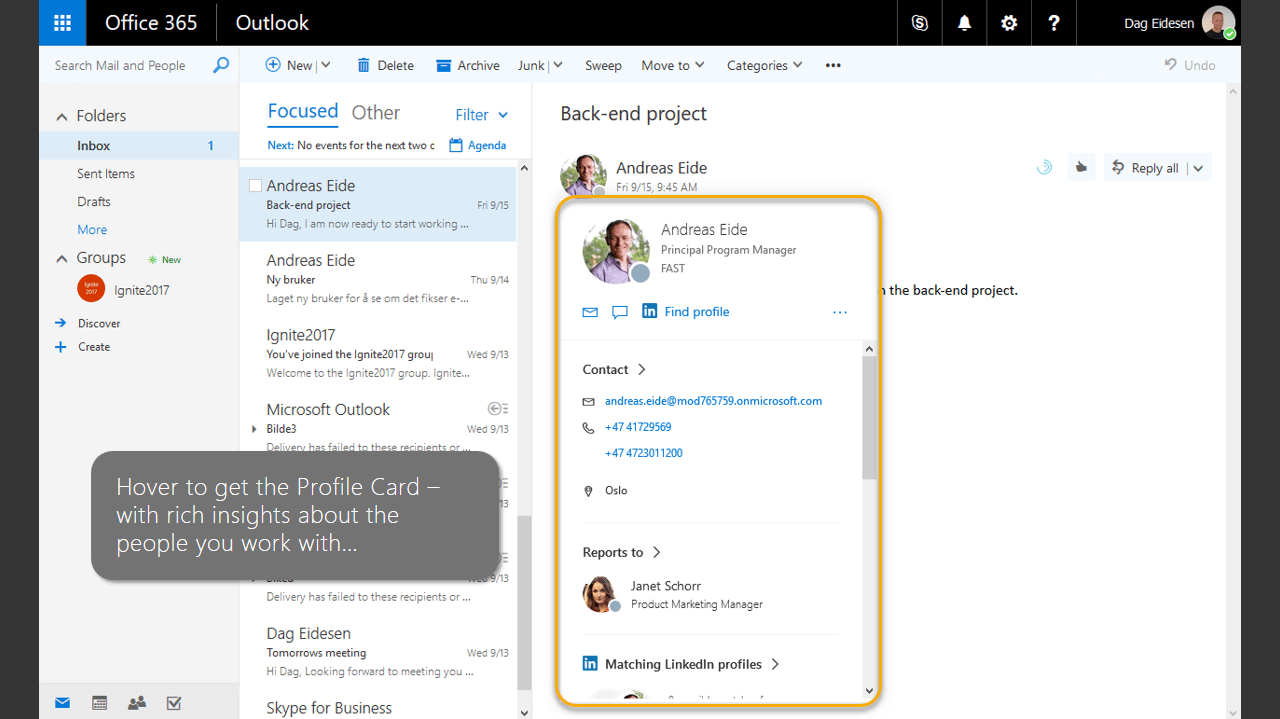Image resolution: width=1280 pixels, height=719 pixels.
Task: Open the Filter dropdown
Action: [481, 114]
